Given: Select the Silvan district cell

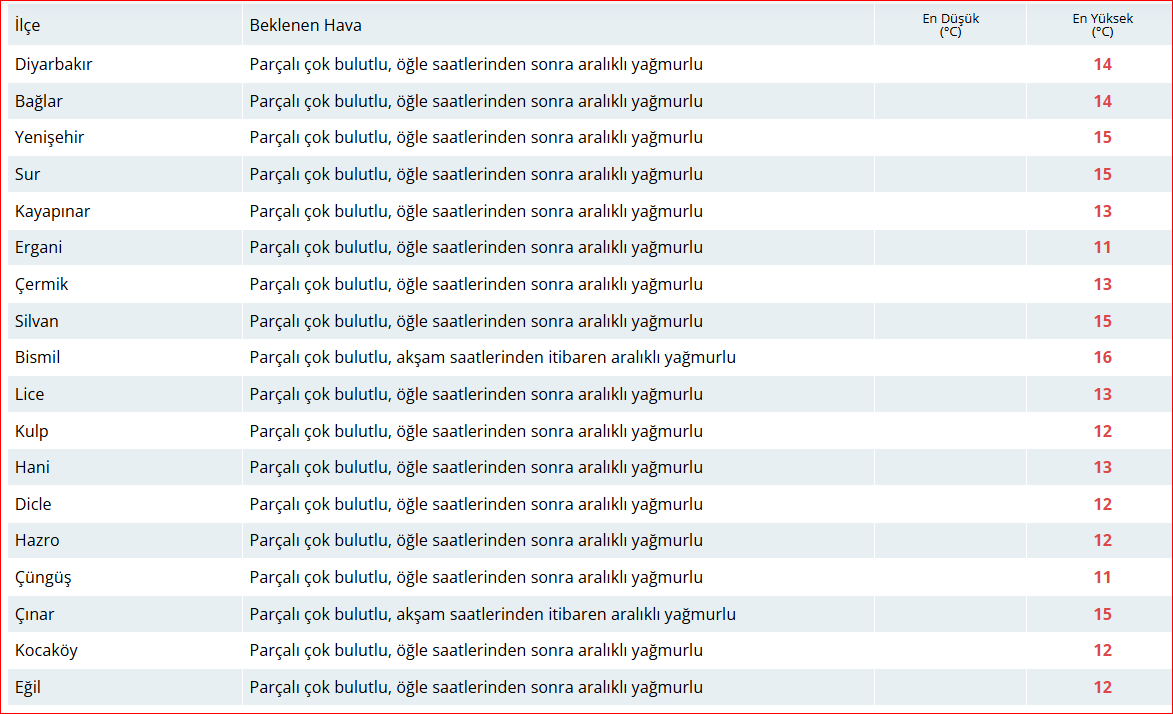Looking at the screenshot, I should coord(37,321).
